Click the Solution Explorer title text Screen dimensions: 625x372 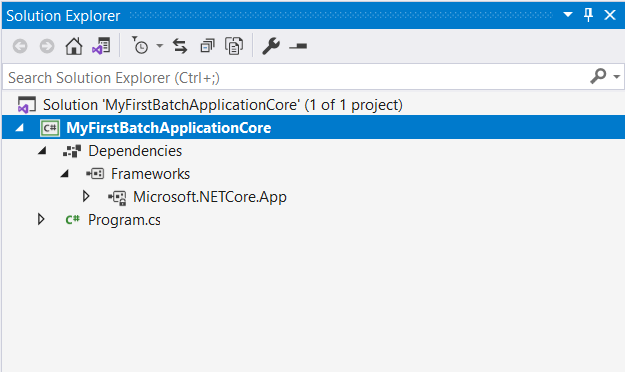(63, 16)
